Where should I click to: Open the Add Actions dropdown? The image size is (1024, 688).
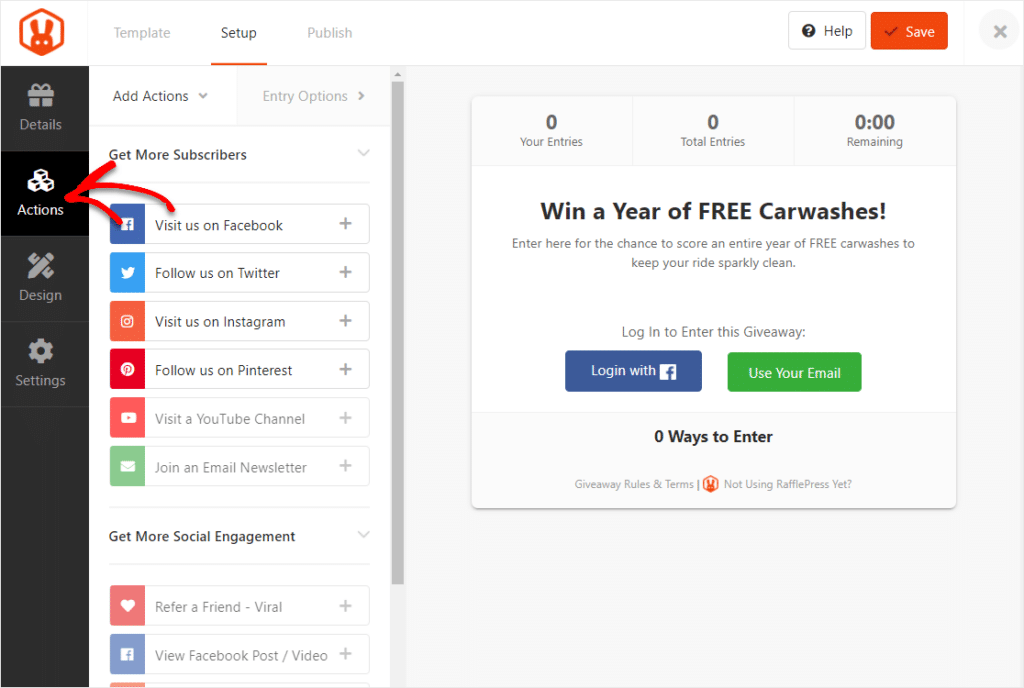coord(160,95)
